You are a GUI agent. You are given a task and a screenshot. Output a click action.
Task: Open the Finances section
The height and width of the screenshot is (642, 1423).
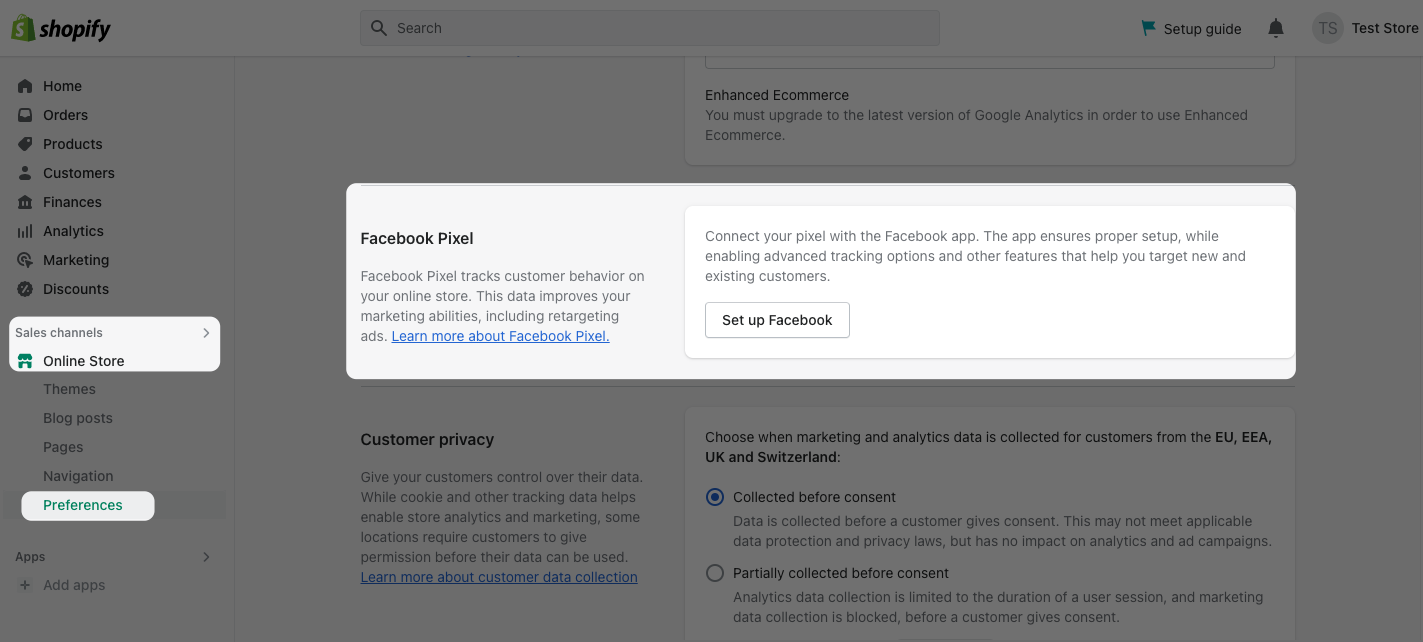(x=70, y=202)
